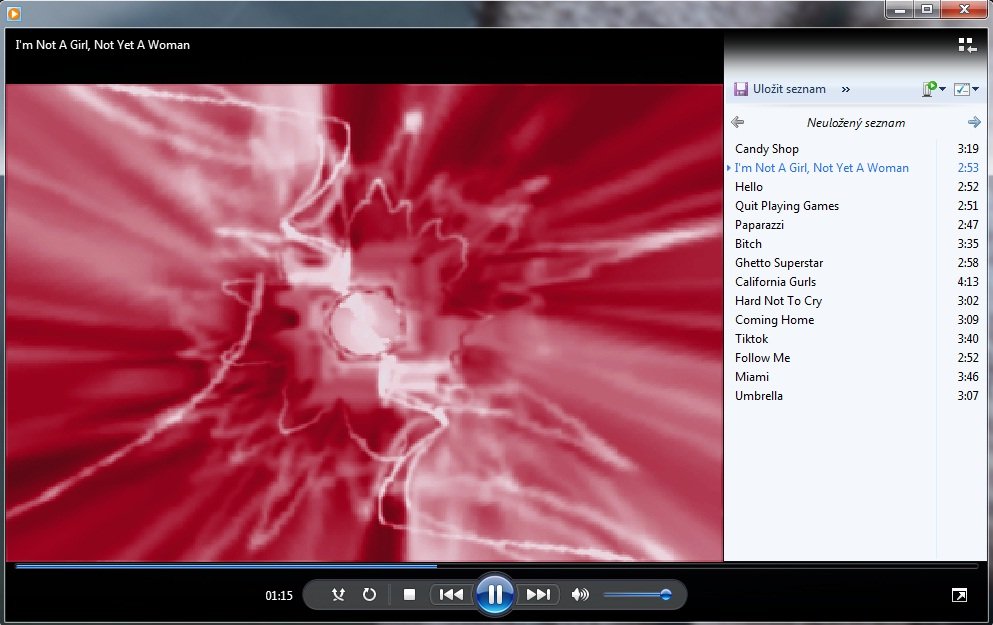
Task: Toggle repeat mode
Action: point(369,595)
